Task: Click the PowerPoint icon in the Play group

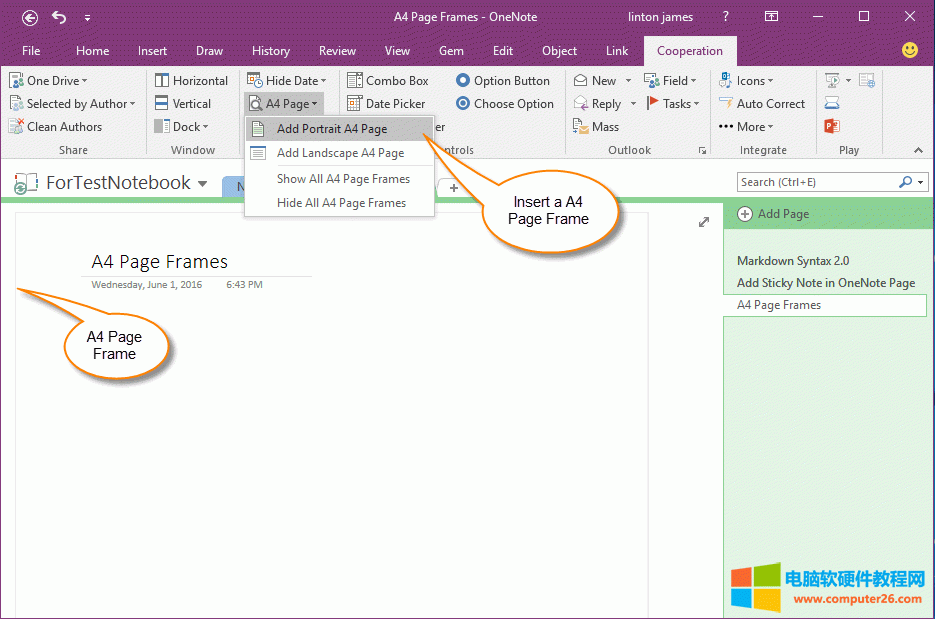Action: tap(832, 126)
